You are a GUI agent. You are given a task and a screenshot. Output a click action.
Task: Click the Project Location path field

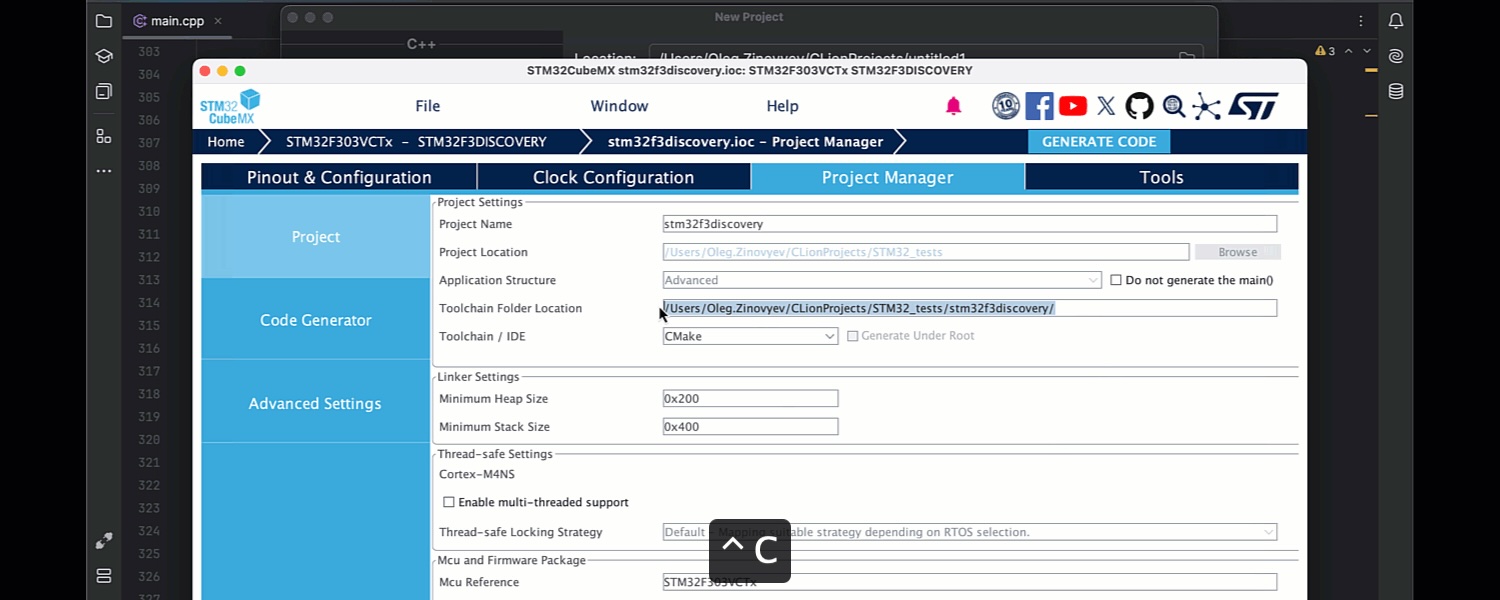[x=926, y=252]
